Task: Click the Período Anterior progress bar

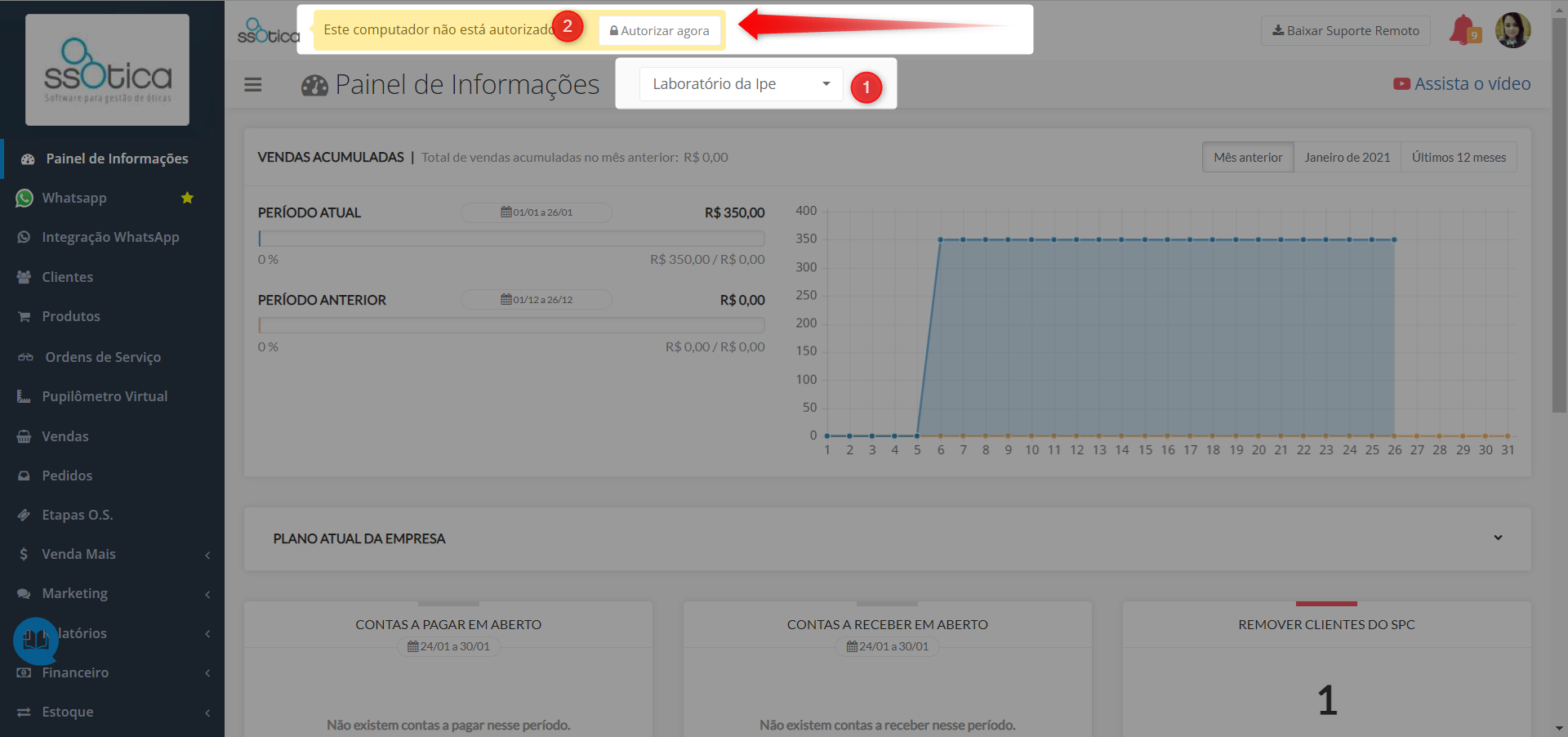Action: (511, 325)
